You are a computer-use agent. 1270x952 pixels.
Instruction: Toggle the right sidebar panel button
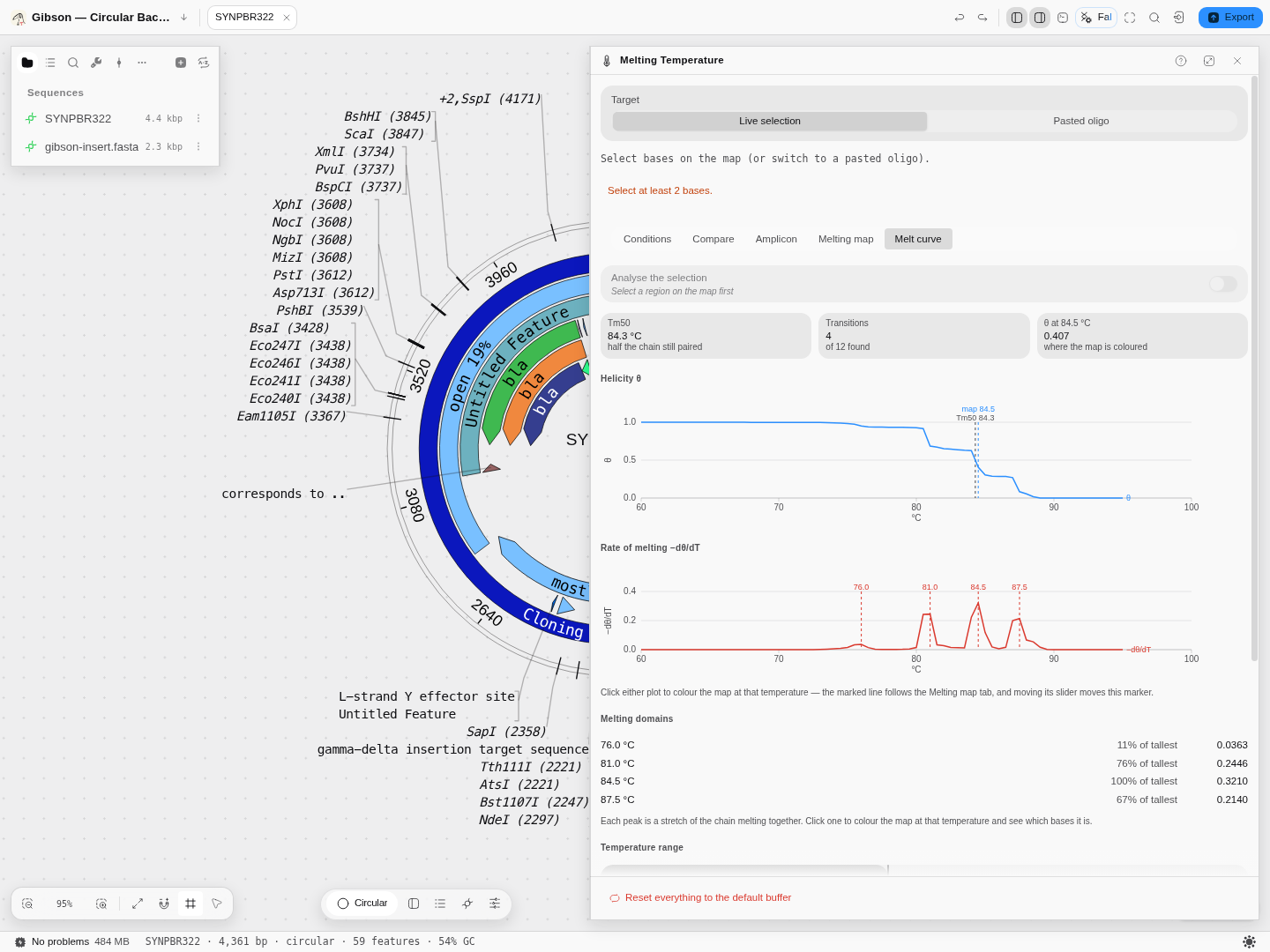pyautogui.click(x=1040, y=18)
